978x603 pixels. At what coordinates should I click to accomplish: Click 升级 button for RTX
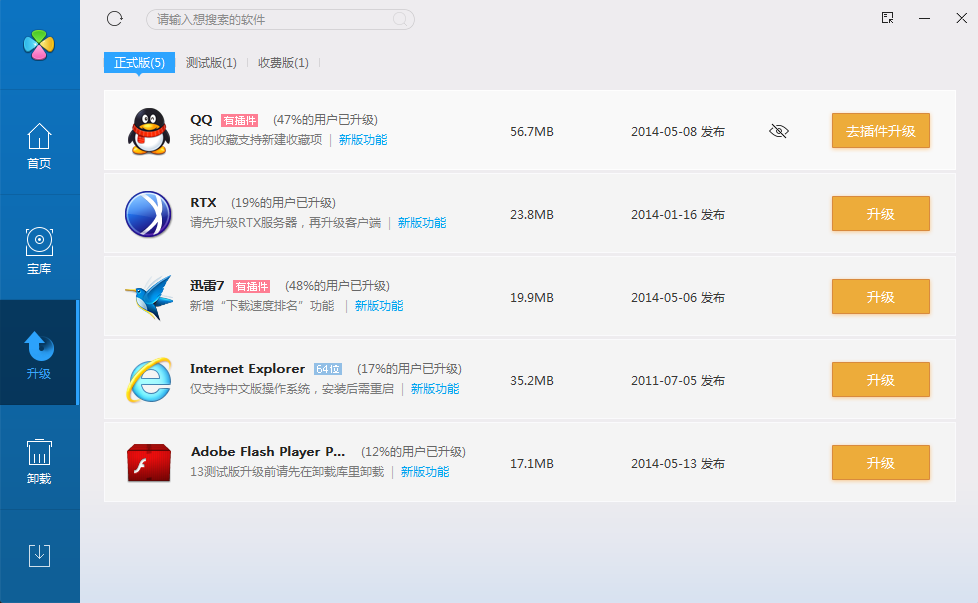(x=880, y=214)
